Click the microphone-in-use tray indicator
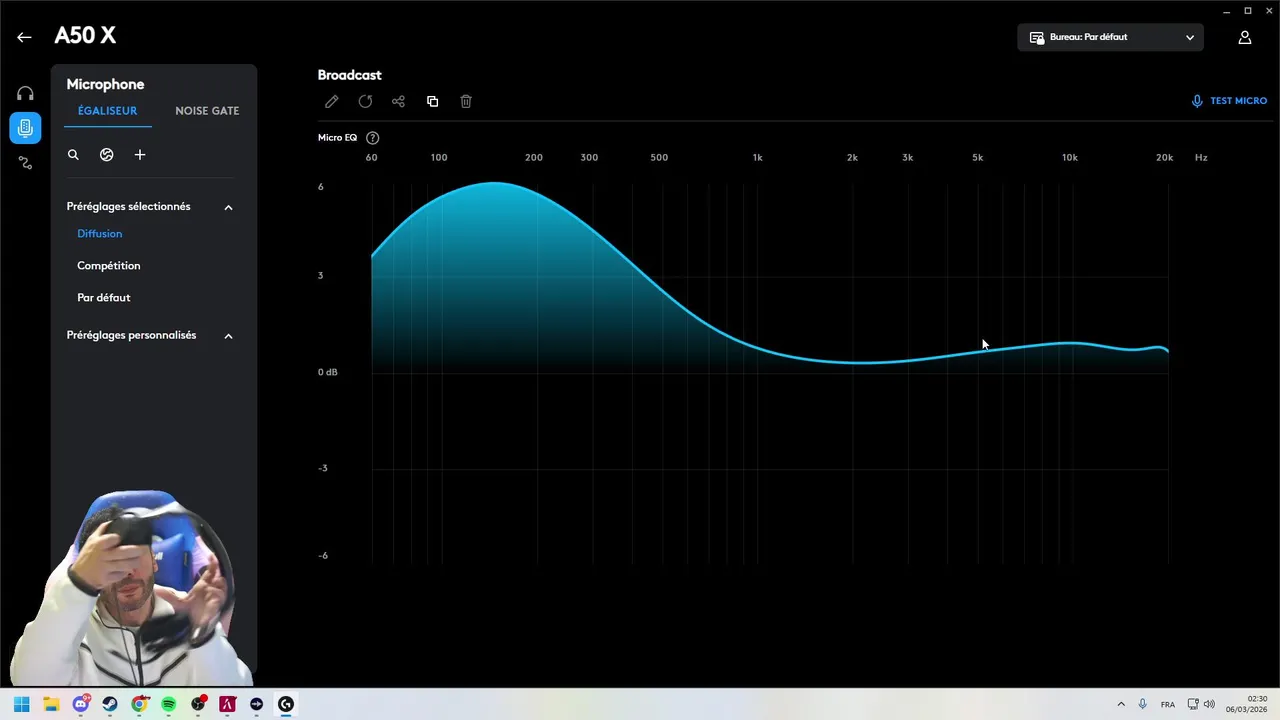The image size is (1280, 720). (x=1142, y=704)
